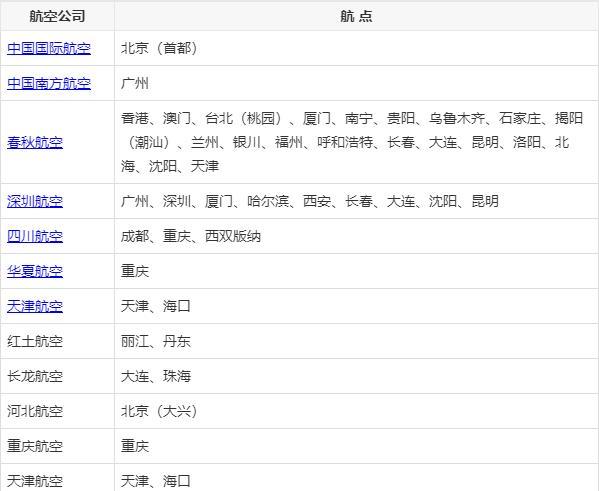Image resolution: width=599 pixels, height=491 pixels.
Task: Select the 北京（首都） destination cell
Action: point(356,49)
